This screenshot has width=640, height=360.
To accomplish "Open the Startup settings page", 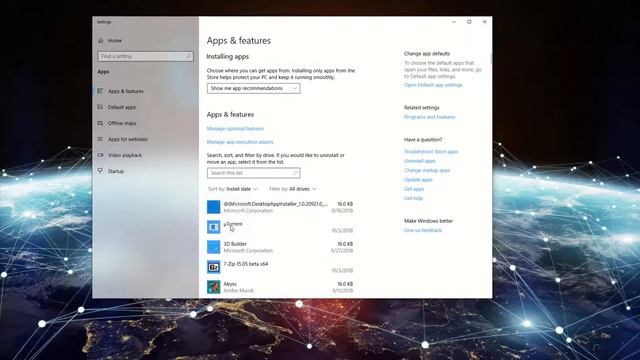I will tap(116, 171).
